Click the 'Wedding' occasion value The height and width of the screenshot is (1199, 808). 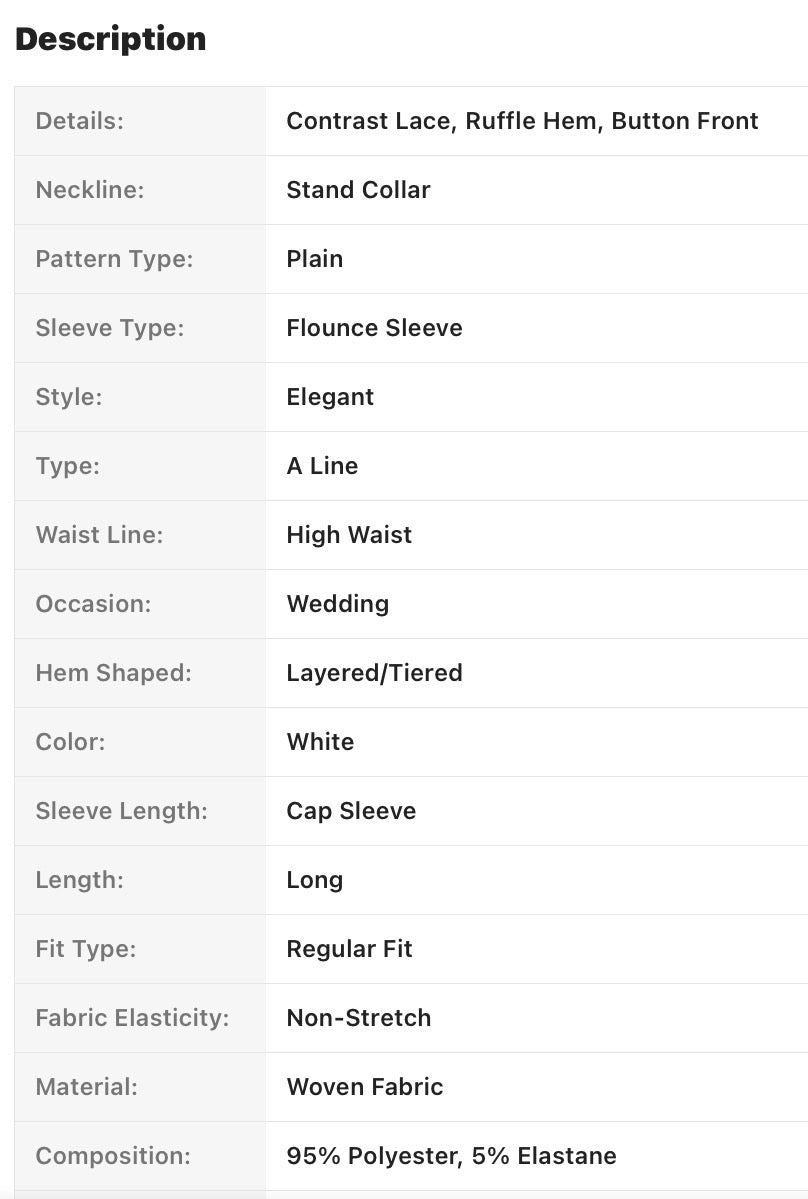(x=337, y=604)
